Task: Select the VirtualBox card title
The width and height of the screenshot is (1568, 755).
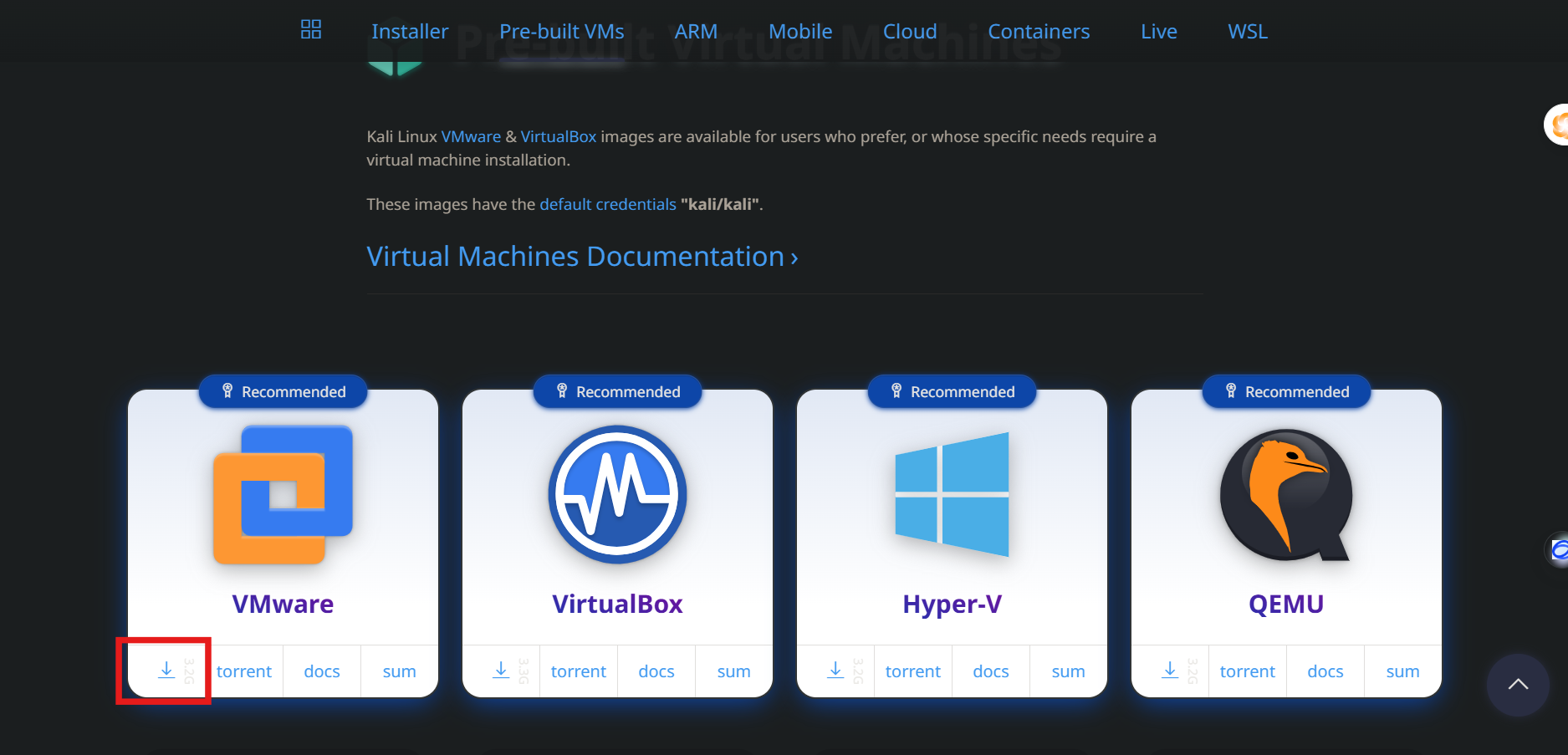Action: pos(617,604)
